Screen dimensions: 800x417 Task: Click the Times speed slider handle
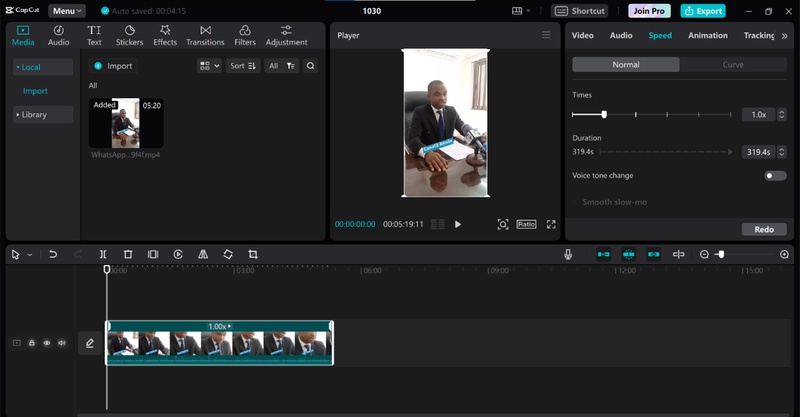pos(604,114)
